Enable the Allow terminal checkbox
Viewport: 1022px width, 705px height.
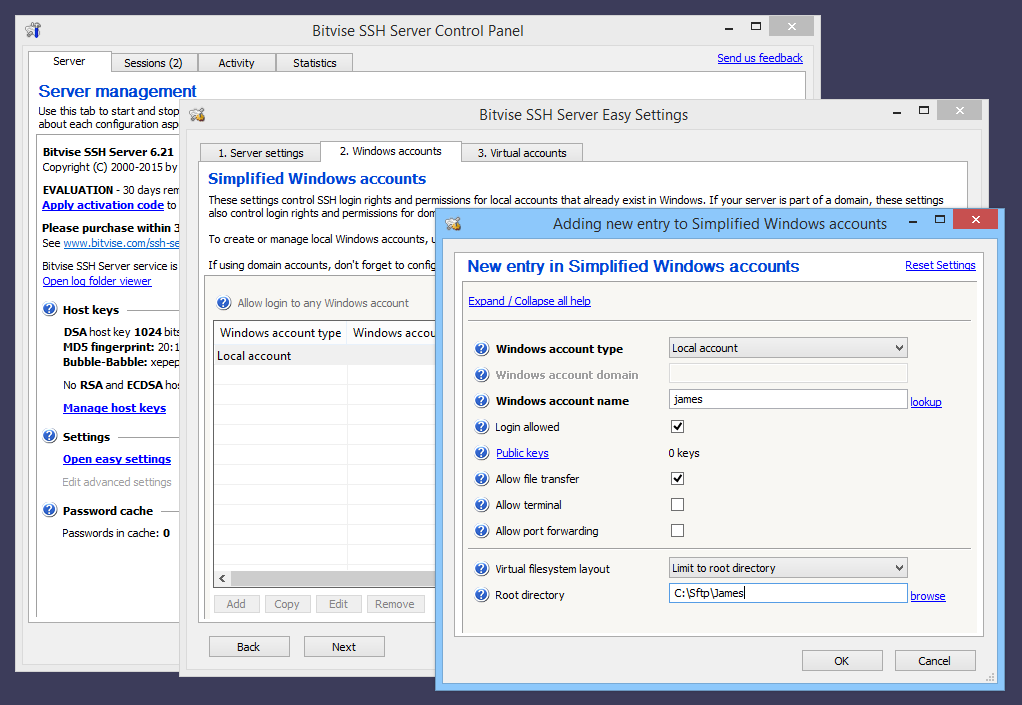click(677, 505)
